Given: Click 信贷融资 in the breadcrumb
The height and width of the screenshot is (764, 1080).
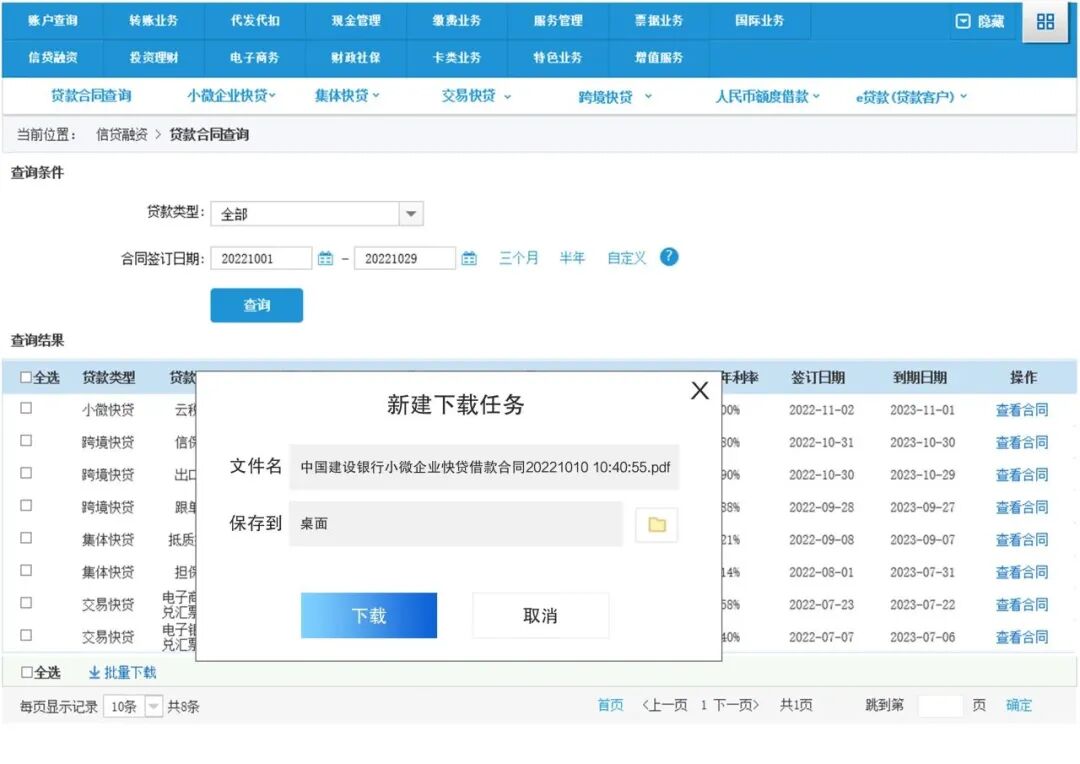Looking at the screenshot, I should coord(122,134).
